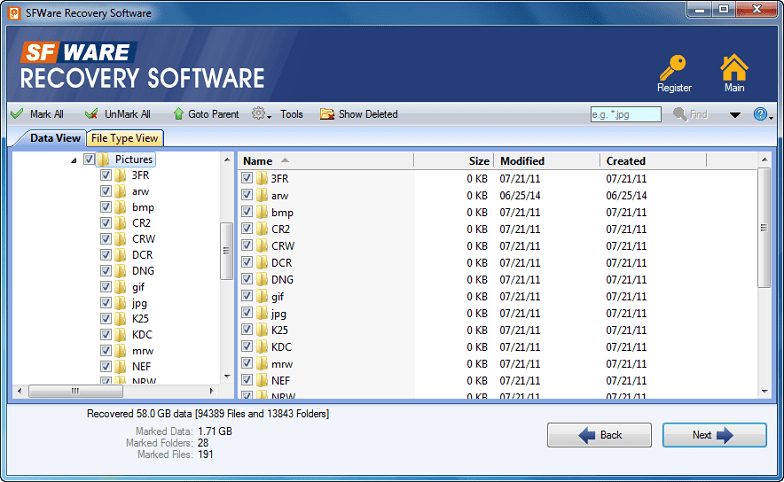Uncheck the Pictures checkbox in the tree
This screenshot has width=784, height=482.
point(89,159)
